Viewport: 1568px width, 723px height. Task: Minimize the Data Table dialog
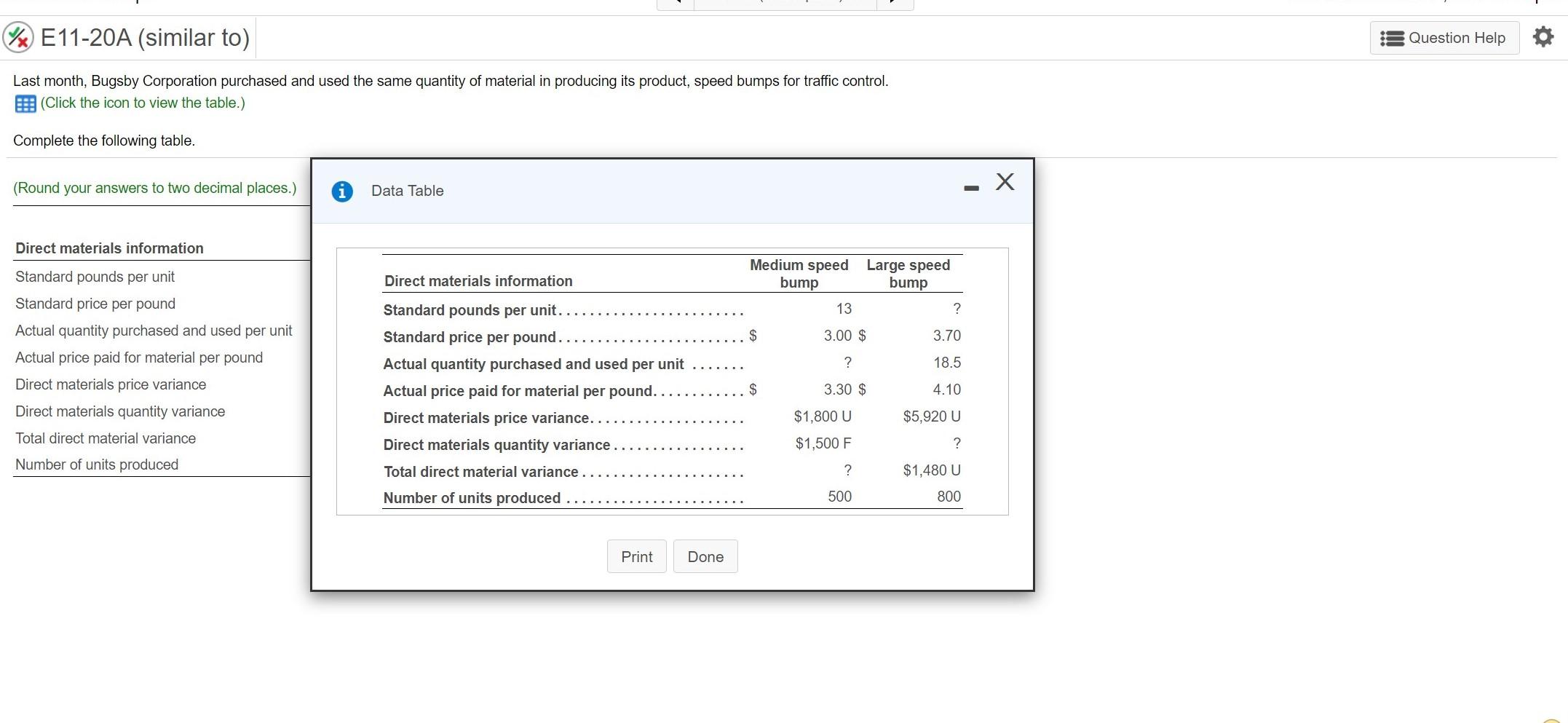971,188
